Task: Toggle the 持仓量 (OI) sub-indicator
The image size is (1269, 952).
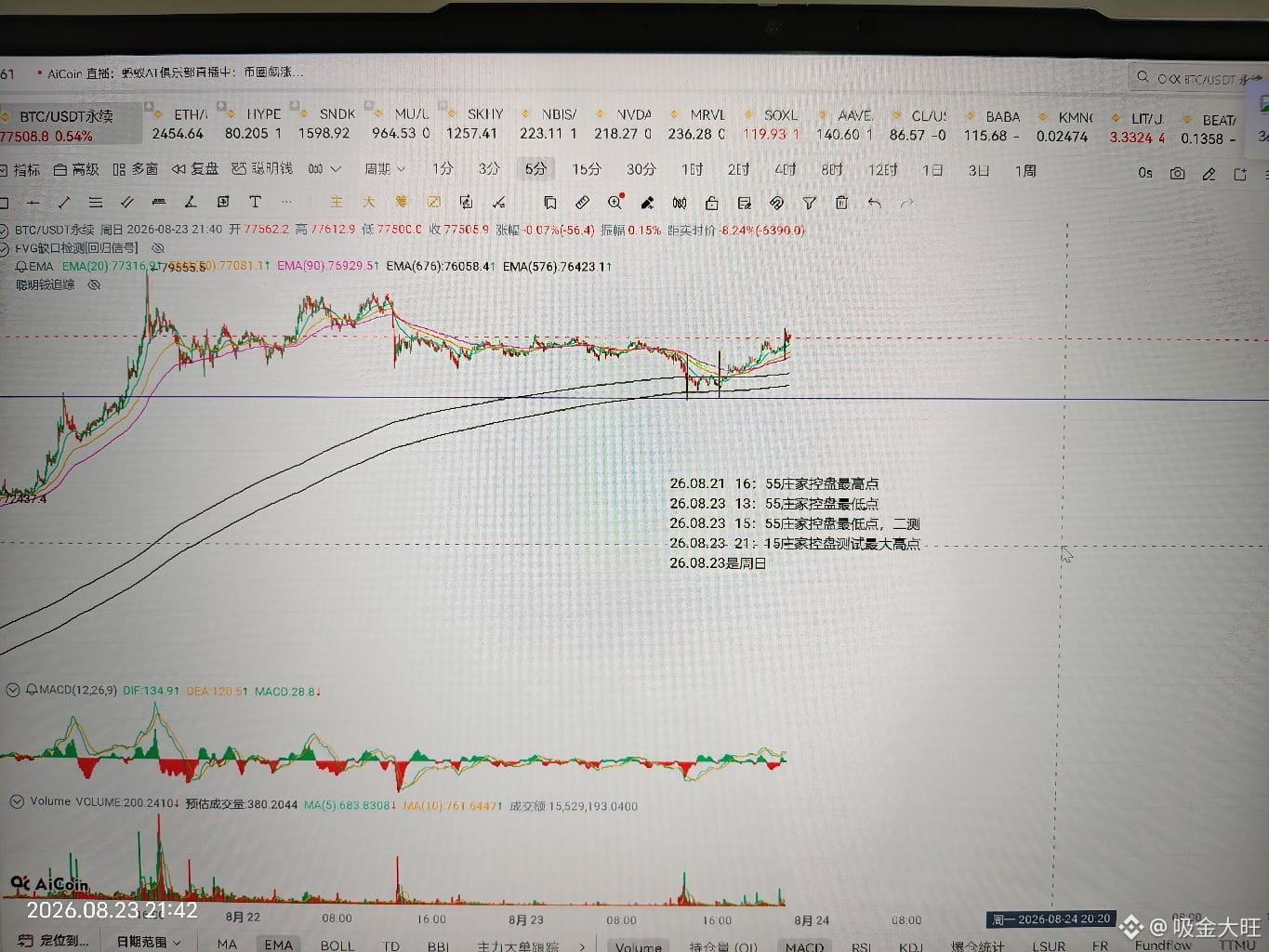Action: tap(723, 946)
